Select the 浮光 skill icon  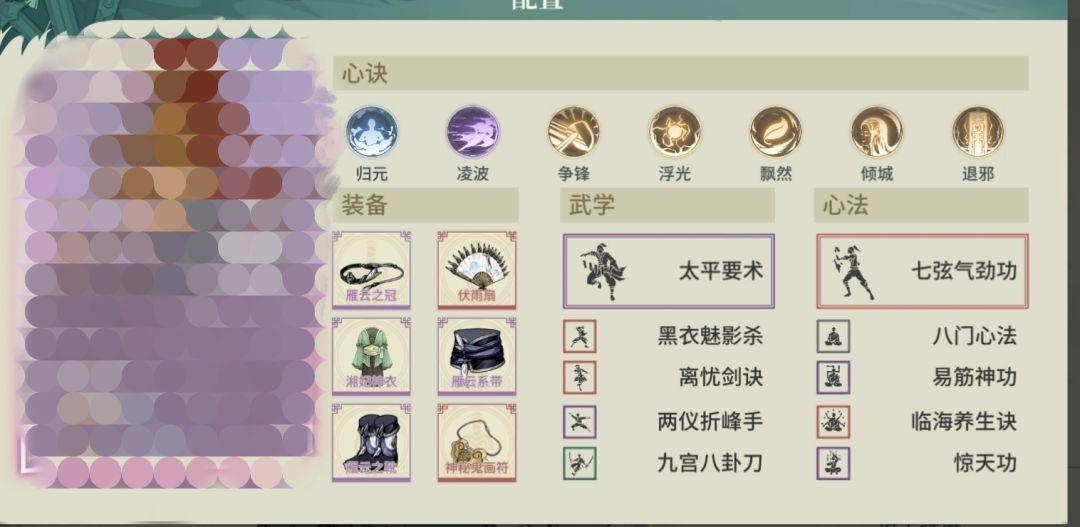pyautogui.click(x=674, y=132)
